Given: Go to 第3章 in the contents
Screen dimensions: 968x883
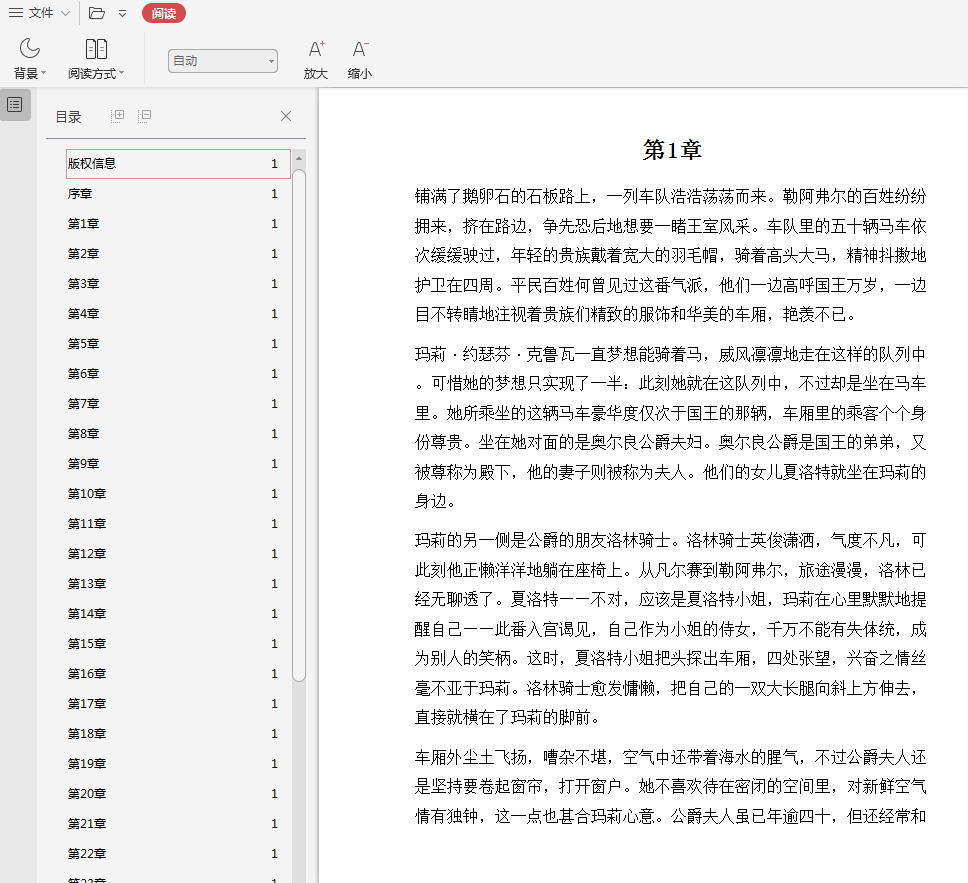Looking at the screenshot, I should (178, 284).
